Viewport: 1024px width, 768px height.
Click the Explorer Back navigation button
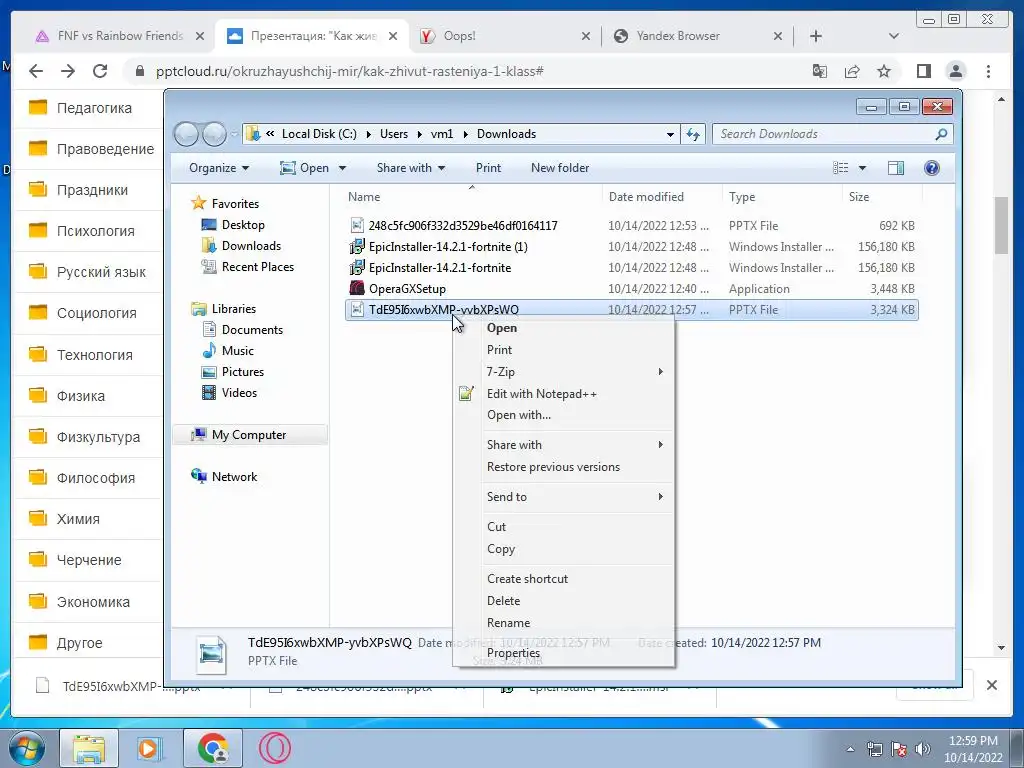[x=186, y=134]
